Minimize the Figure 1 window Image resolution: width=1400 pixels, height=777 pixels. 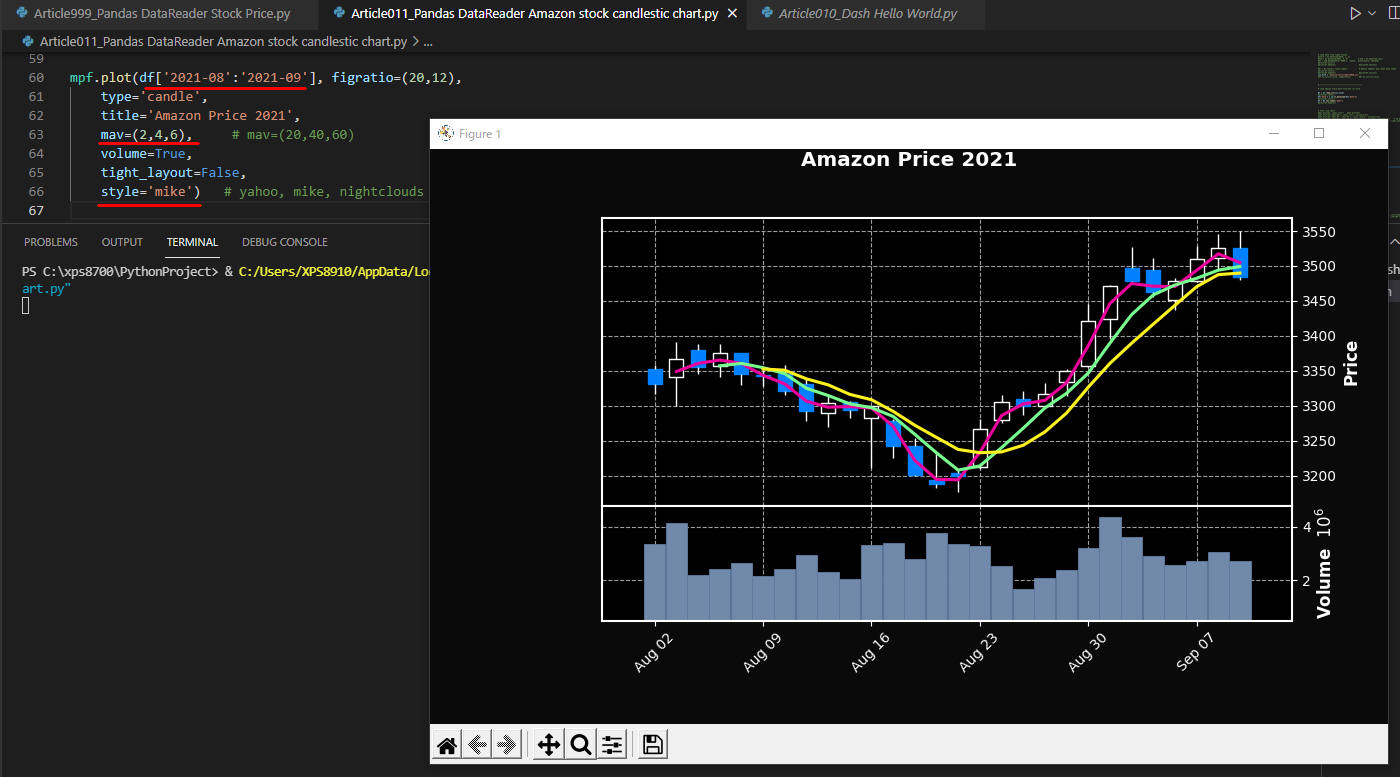click(x=1273, y=133)
